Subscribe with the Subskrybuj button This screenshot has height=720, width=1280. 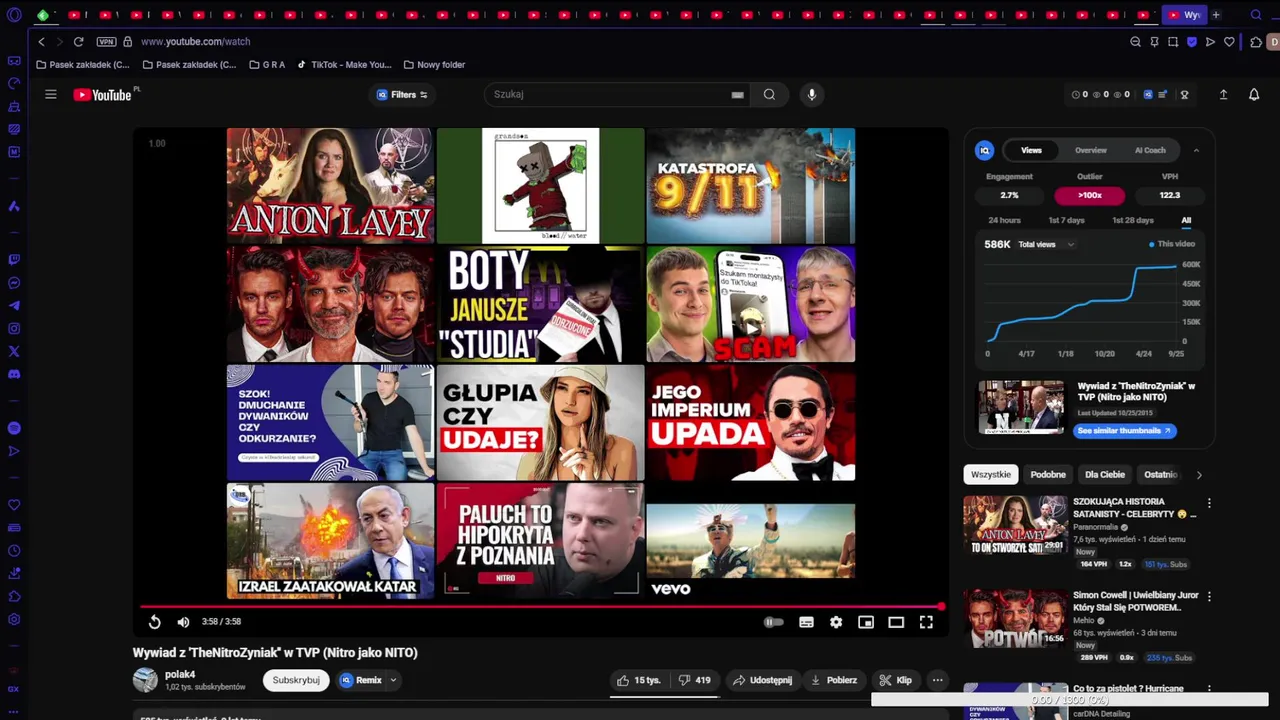[296, 680]
